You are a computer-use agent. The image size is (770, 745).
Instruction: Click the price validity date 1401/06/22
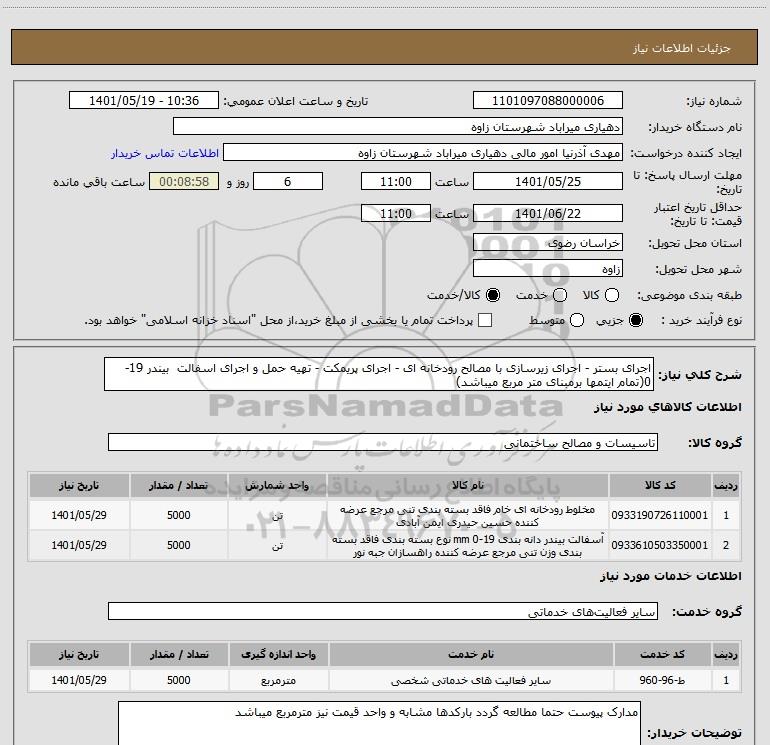(548, 213)
